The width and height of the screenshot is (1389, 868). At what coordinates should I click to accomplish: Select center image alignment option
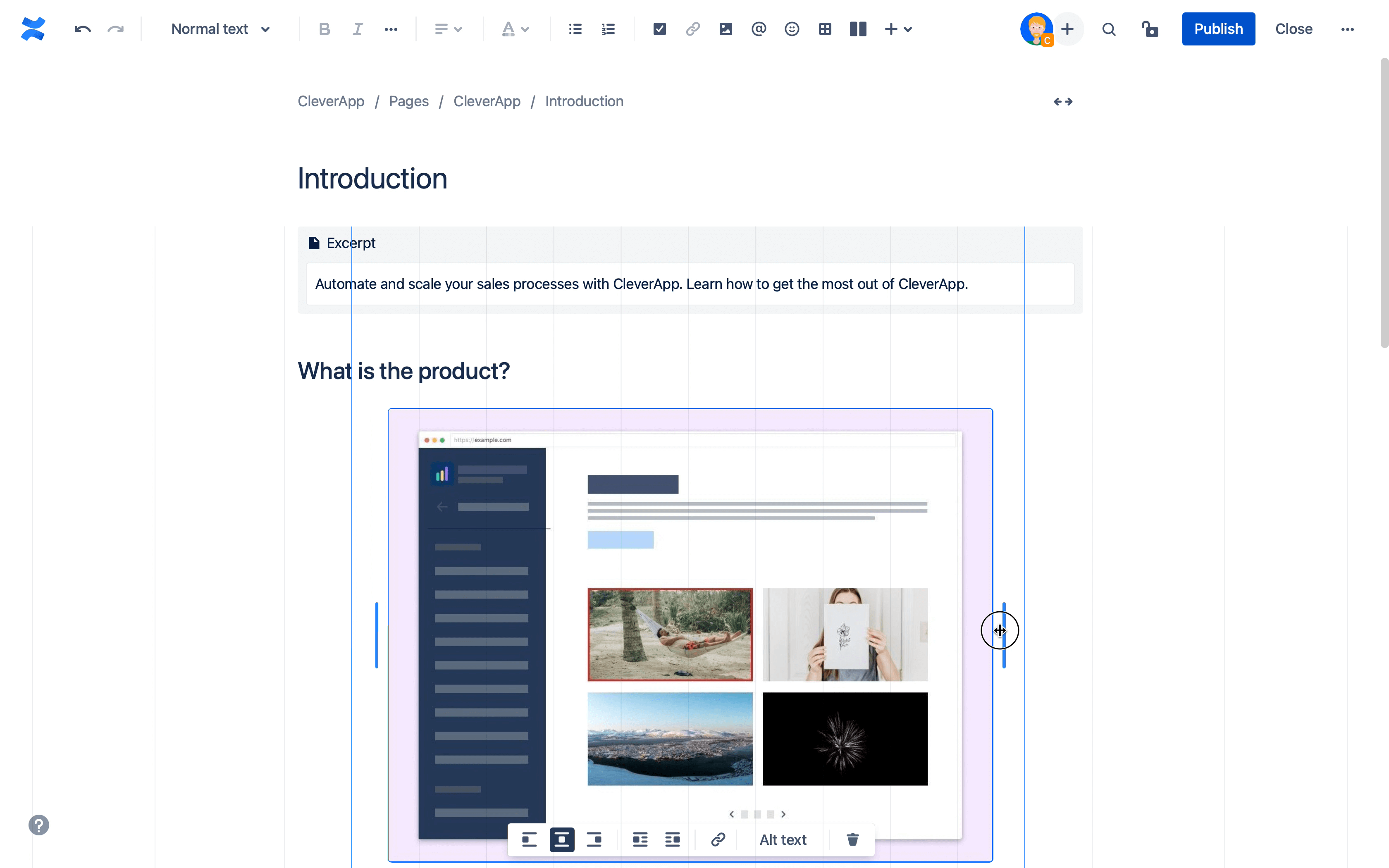562,840
